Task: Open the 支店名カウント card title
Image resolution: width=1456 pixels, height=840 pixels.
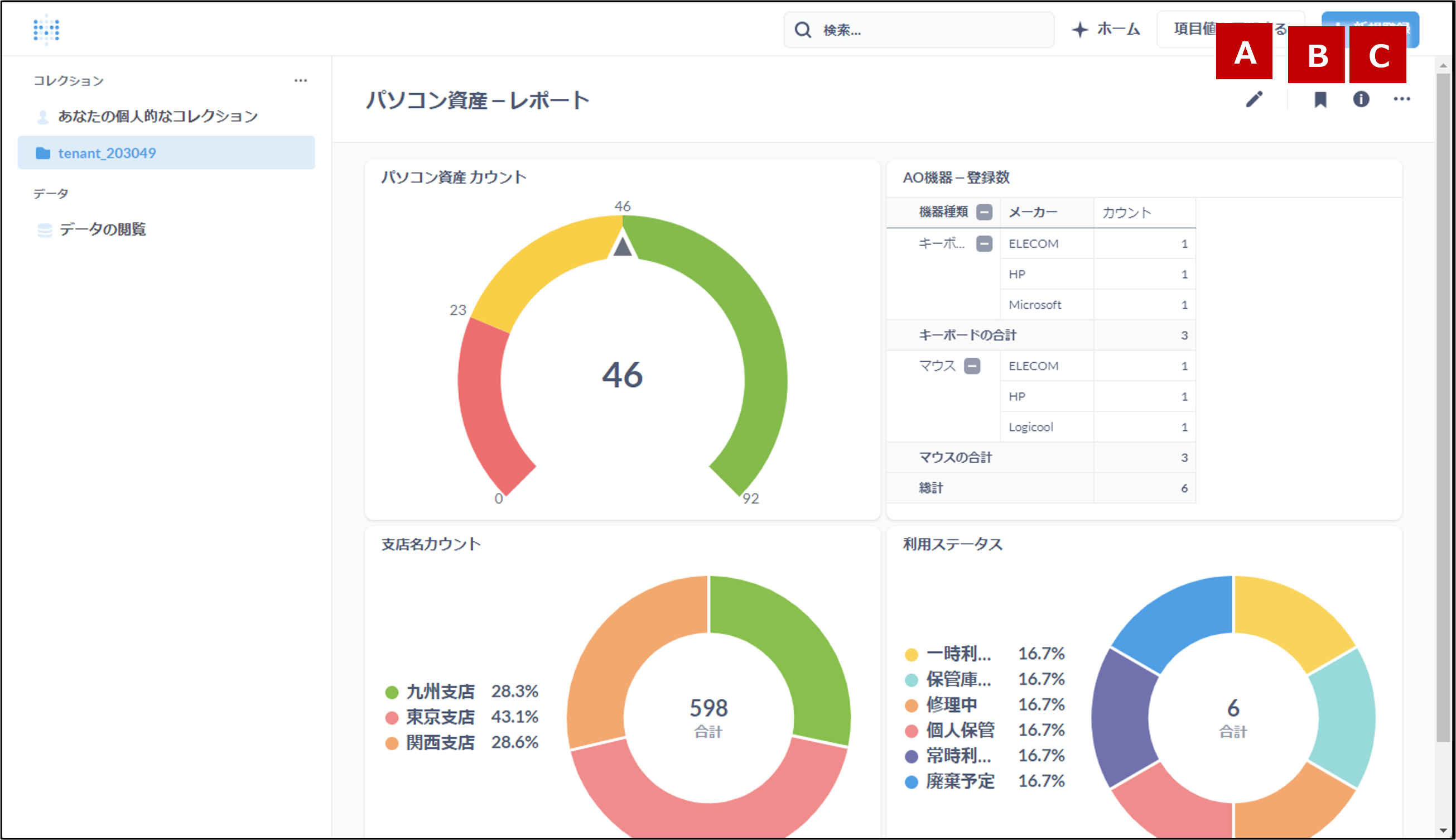Action: click(x=431, y=544)
